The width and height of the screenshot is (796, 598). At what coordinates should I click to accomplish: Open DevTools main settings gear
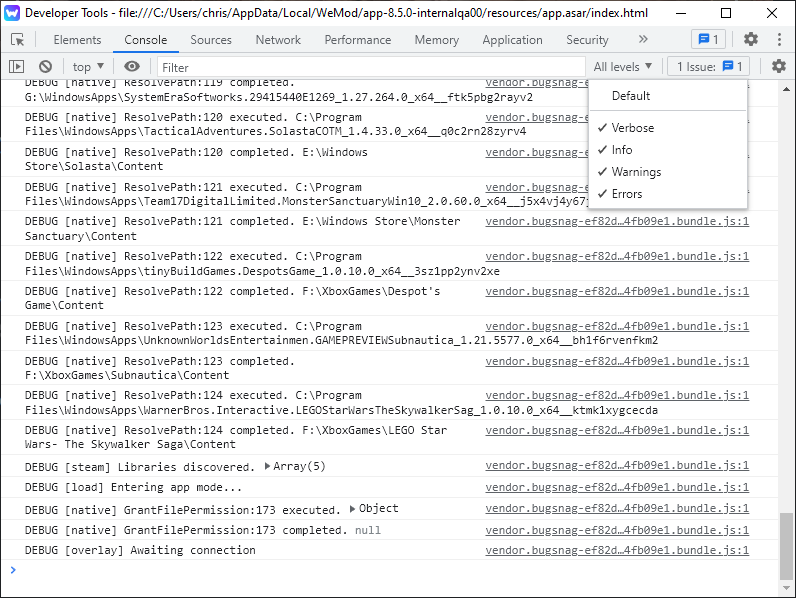pos(751,40)
